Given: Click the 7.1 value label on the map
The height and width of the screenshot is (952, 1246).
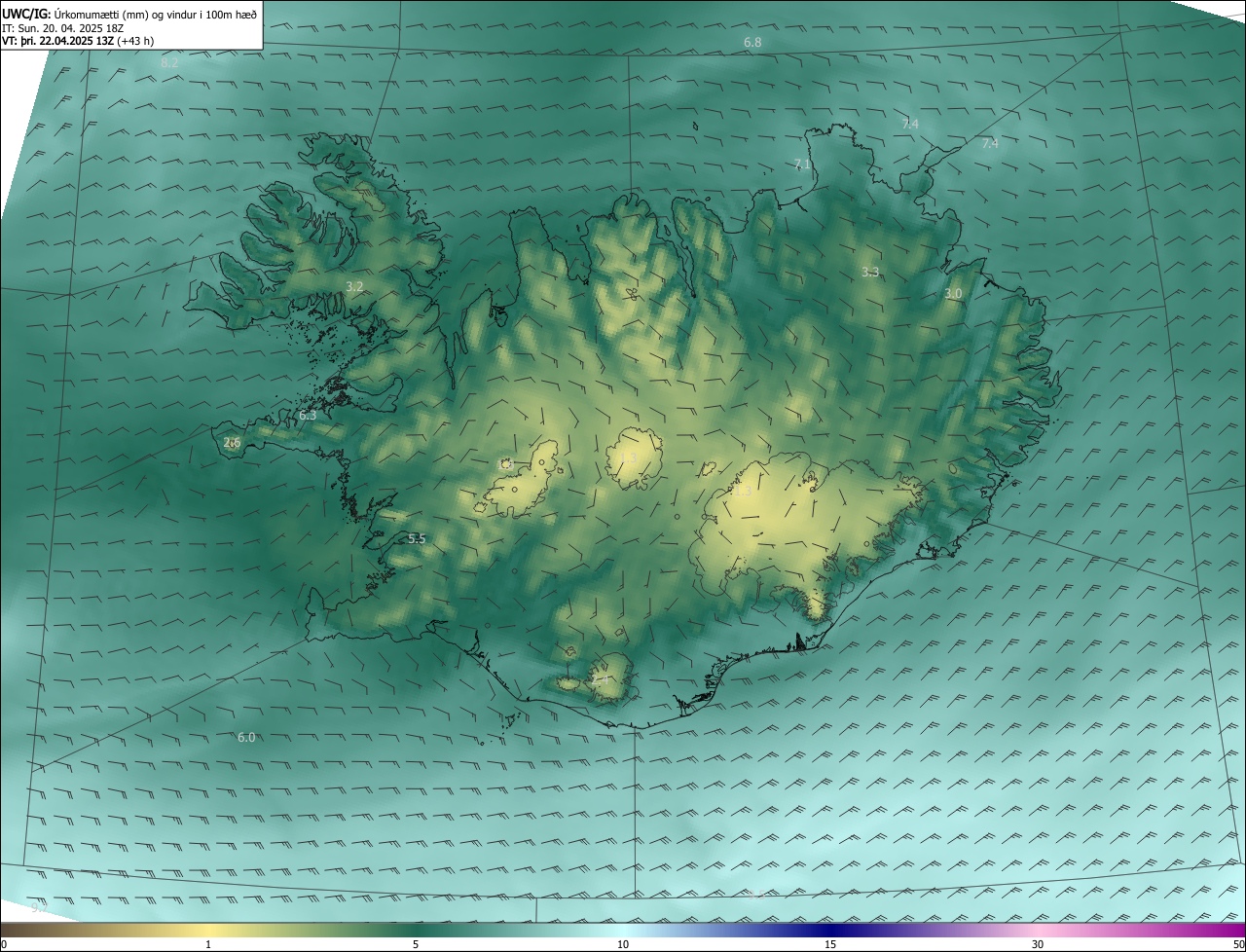Looking at the screenshot, I should click(802, 165).
